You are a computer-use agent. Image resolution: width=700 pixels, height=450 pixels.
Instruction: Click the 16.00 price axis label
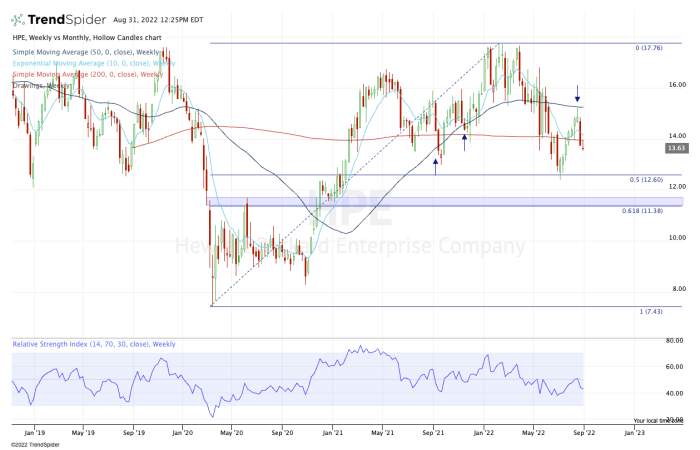point(677,85)
